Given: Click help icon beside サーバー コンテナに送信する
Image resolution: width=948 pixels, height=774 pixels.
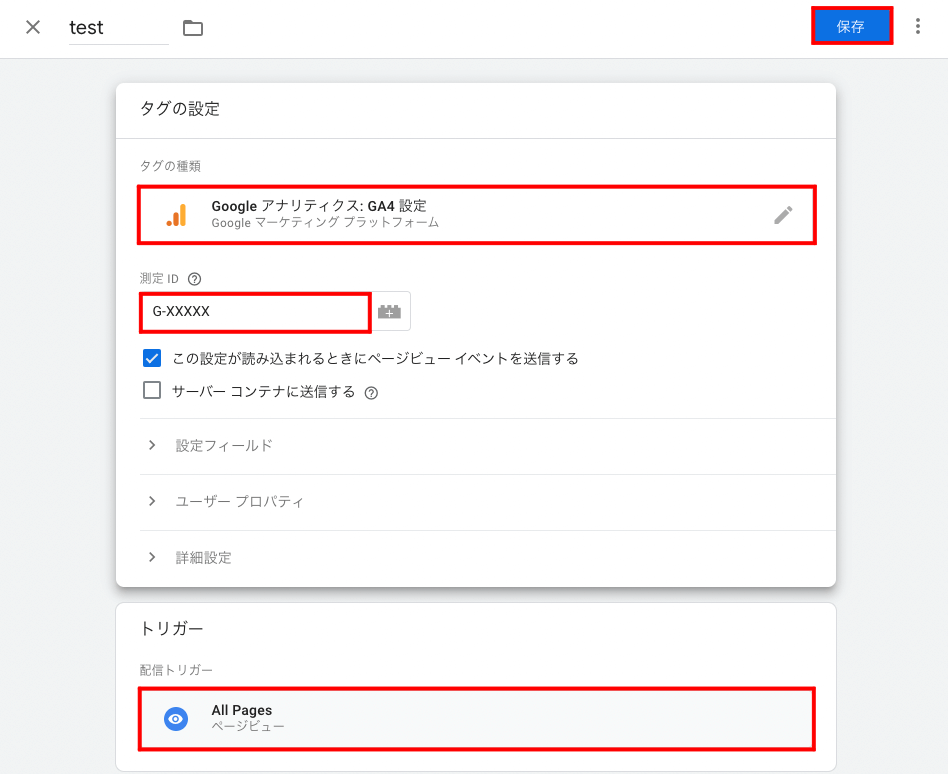Looking at the screenshot, I should (x=371, y=393).
